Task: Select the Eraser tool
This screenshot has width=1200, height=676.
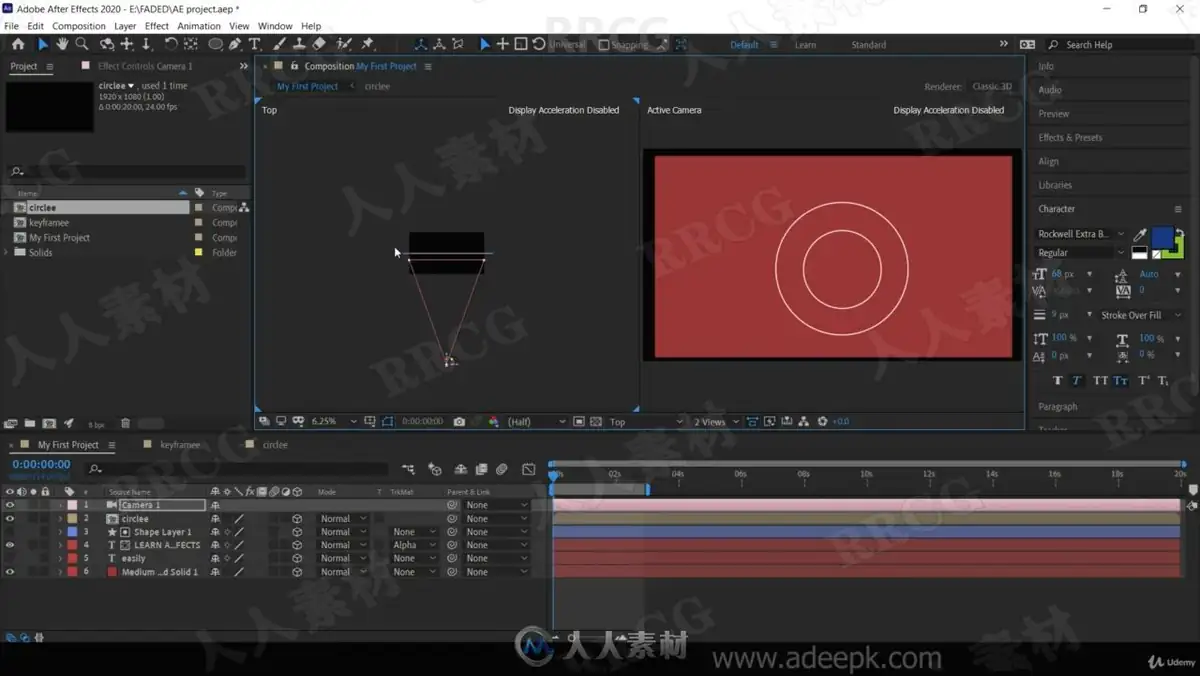Action: pos(319,44)
